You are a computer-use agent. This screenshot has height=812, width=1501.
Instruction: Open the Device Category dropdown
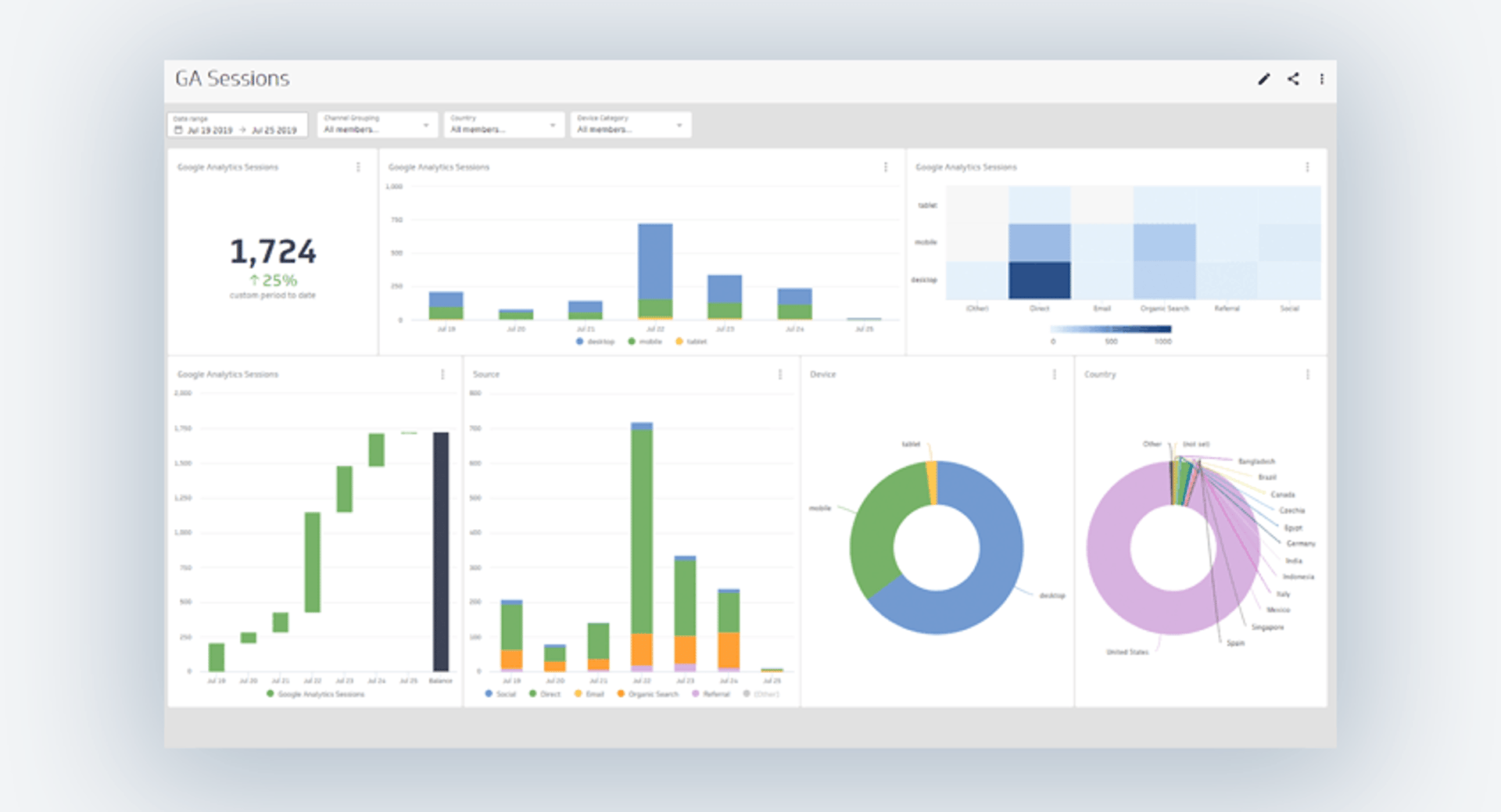679,125
